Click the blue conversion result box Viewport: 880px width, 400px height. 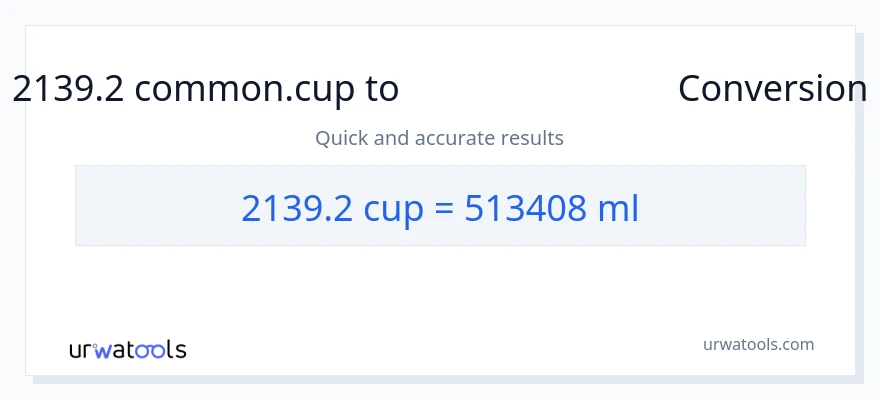tap(440, 205)
